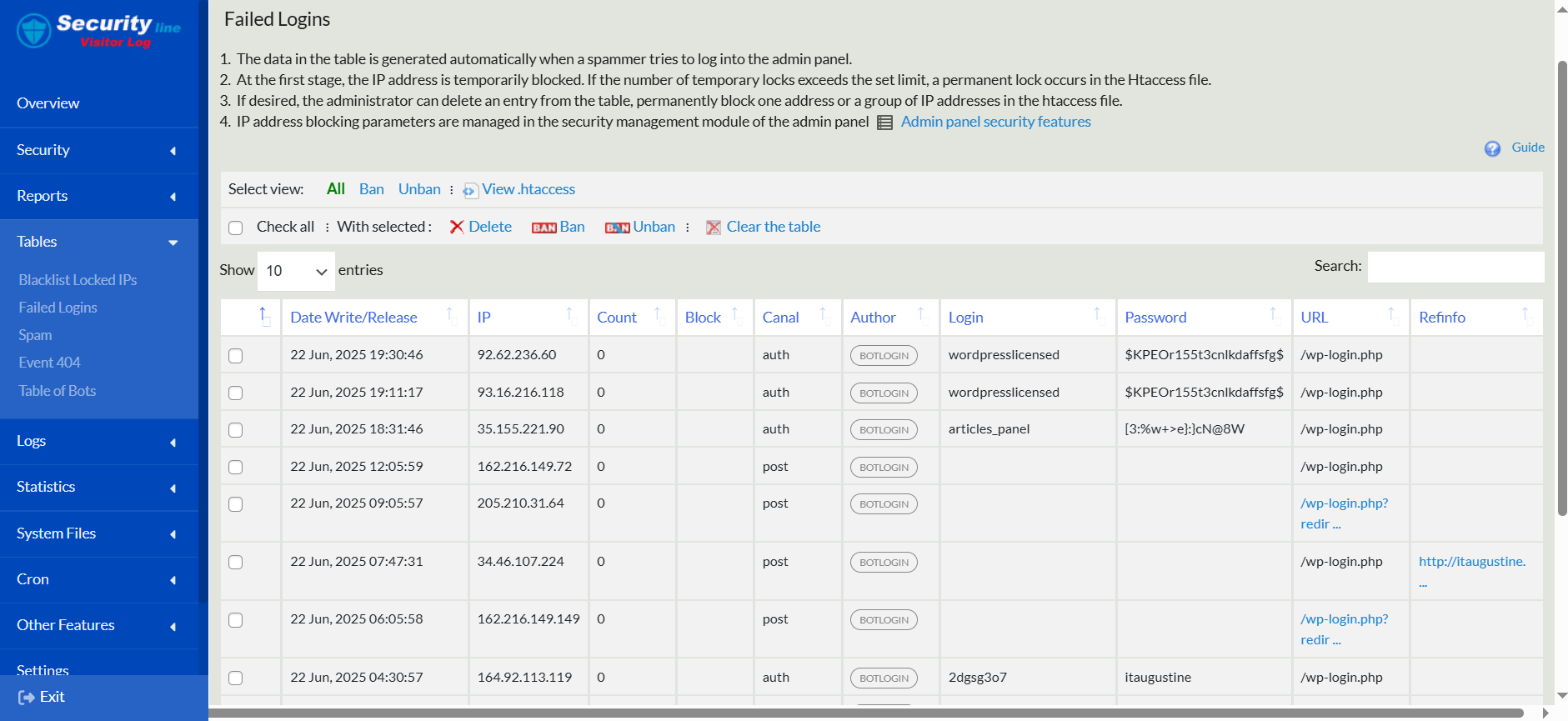
Task: Click the horizontal scrollbar at the bottom
Action: 867,713
